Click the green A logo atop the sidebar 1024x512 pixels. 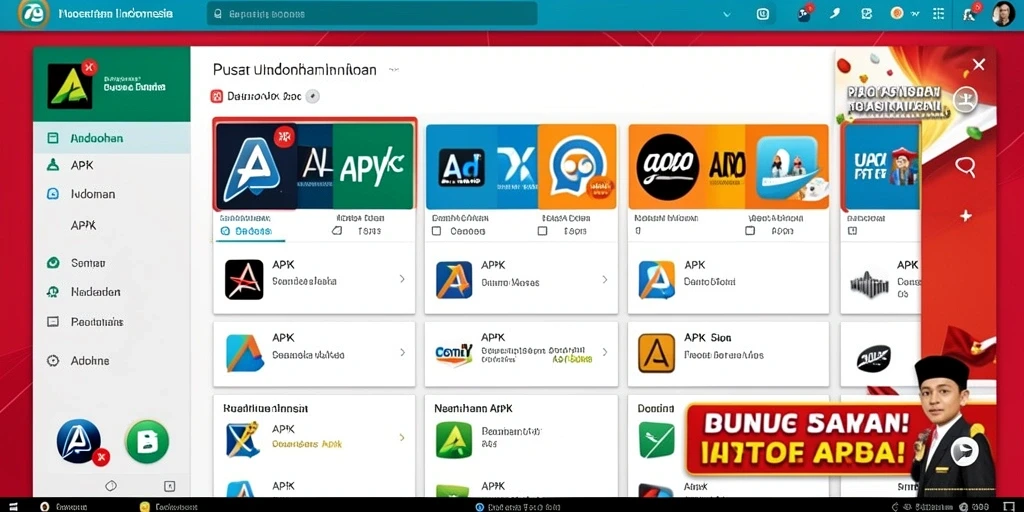[x=69, y=86]
